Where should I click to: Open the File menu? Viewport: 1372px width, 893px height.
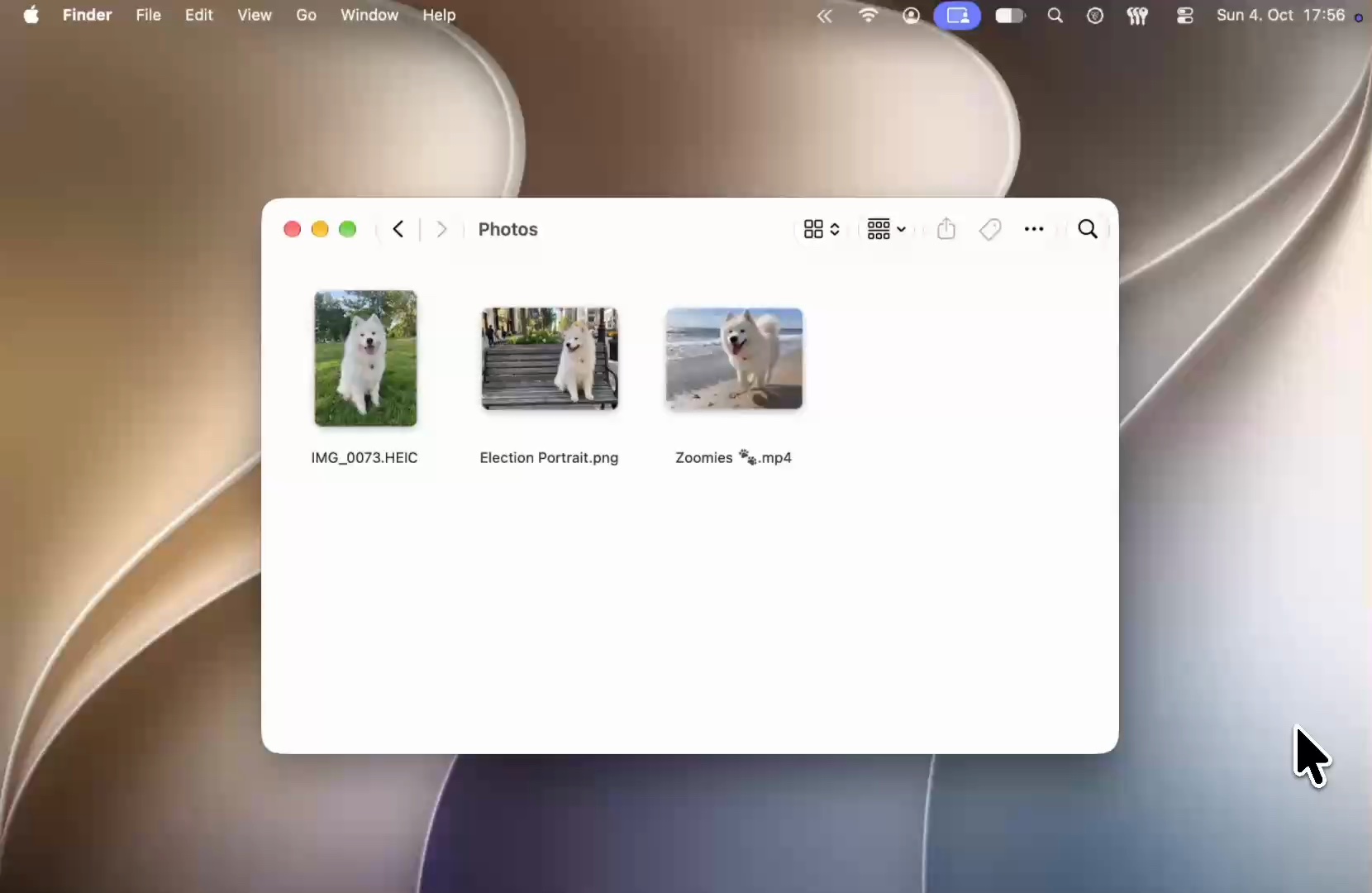point(148,15)
